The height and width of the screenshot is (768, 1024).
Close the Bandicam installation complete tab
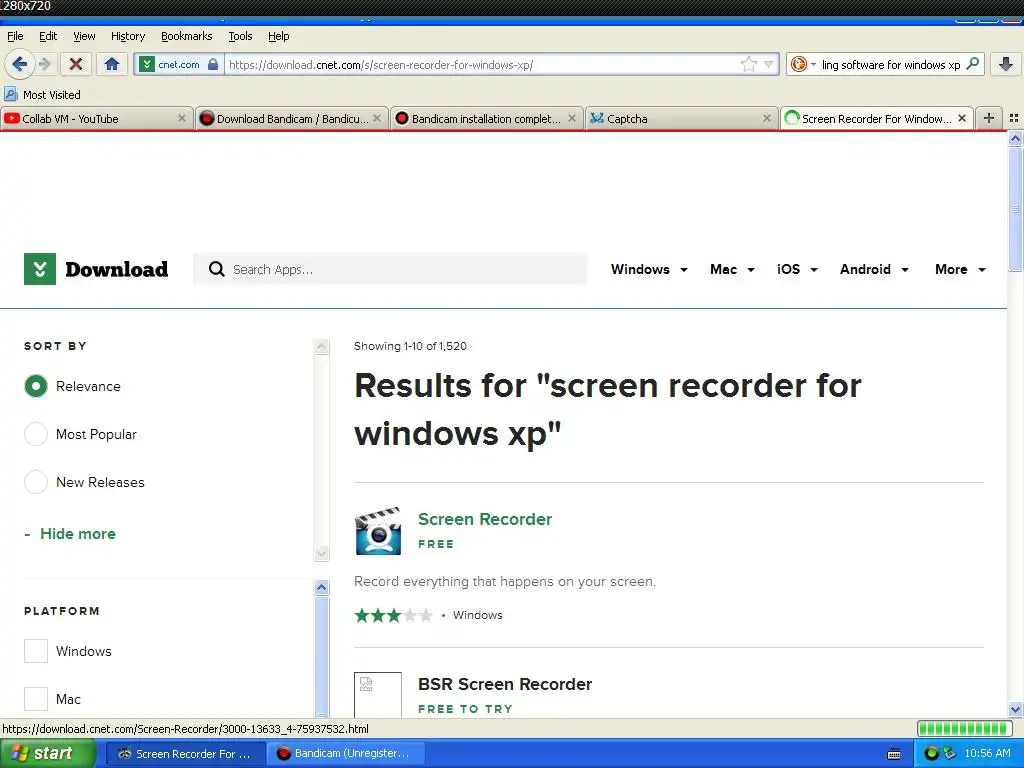(571, 118)
